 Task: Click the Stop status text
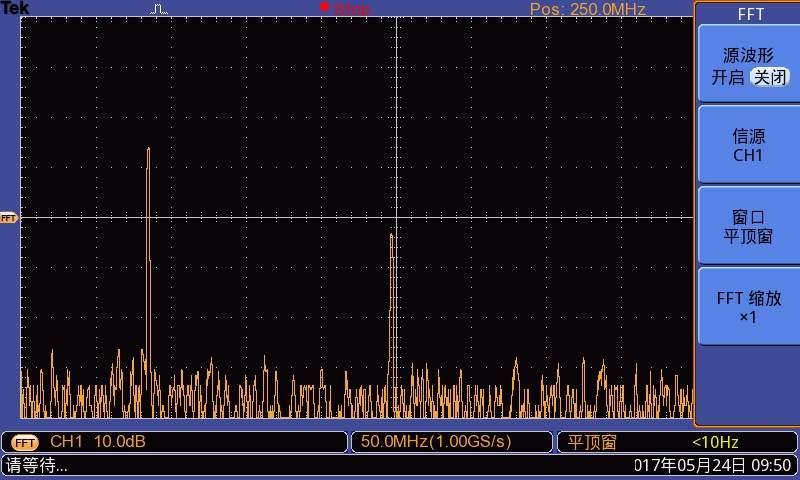pos(352,9)
